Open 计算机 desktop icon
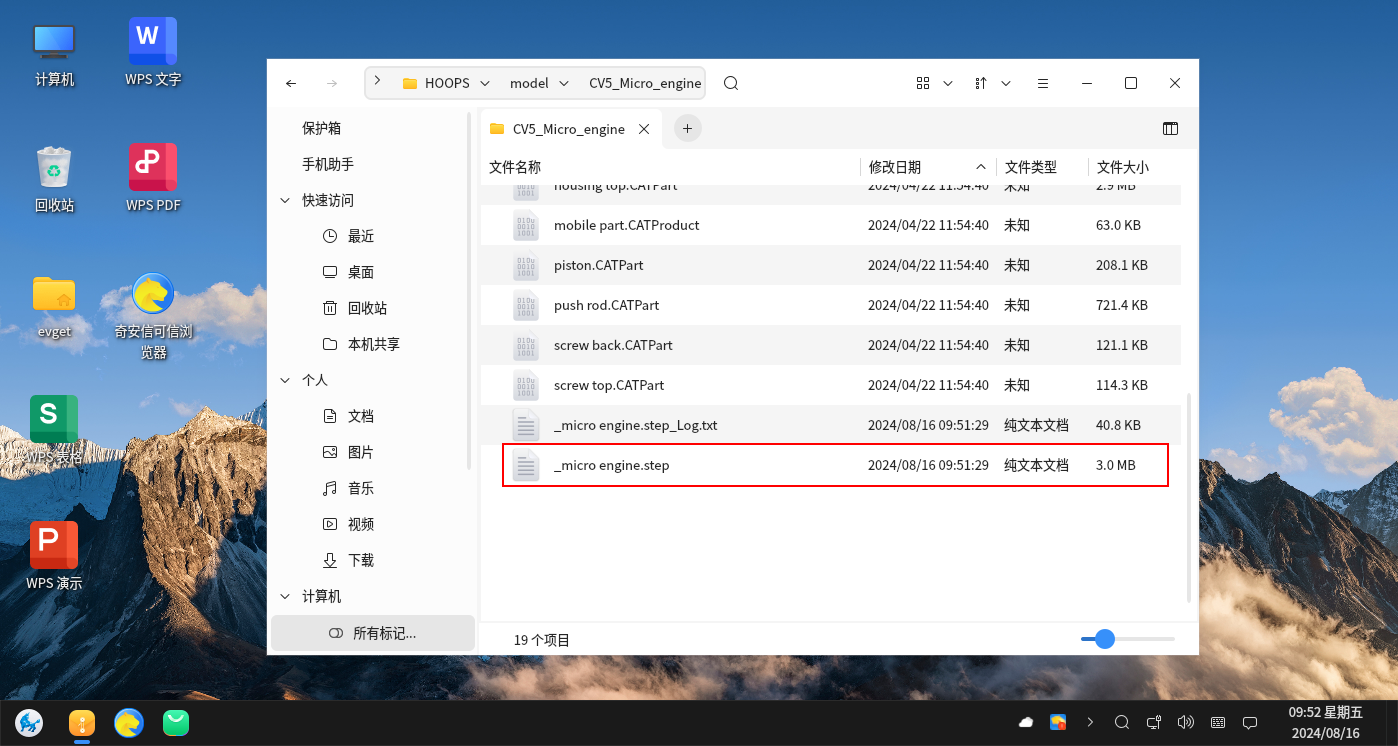The width and height of the screenshot is (1398, 746). 54,55
